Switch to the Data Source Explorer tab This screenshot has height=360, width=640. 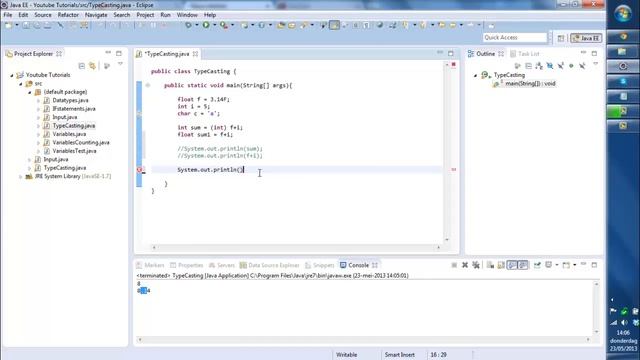coord(270,265)
